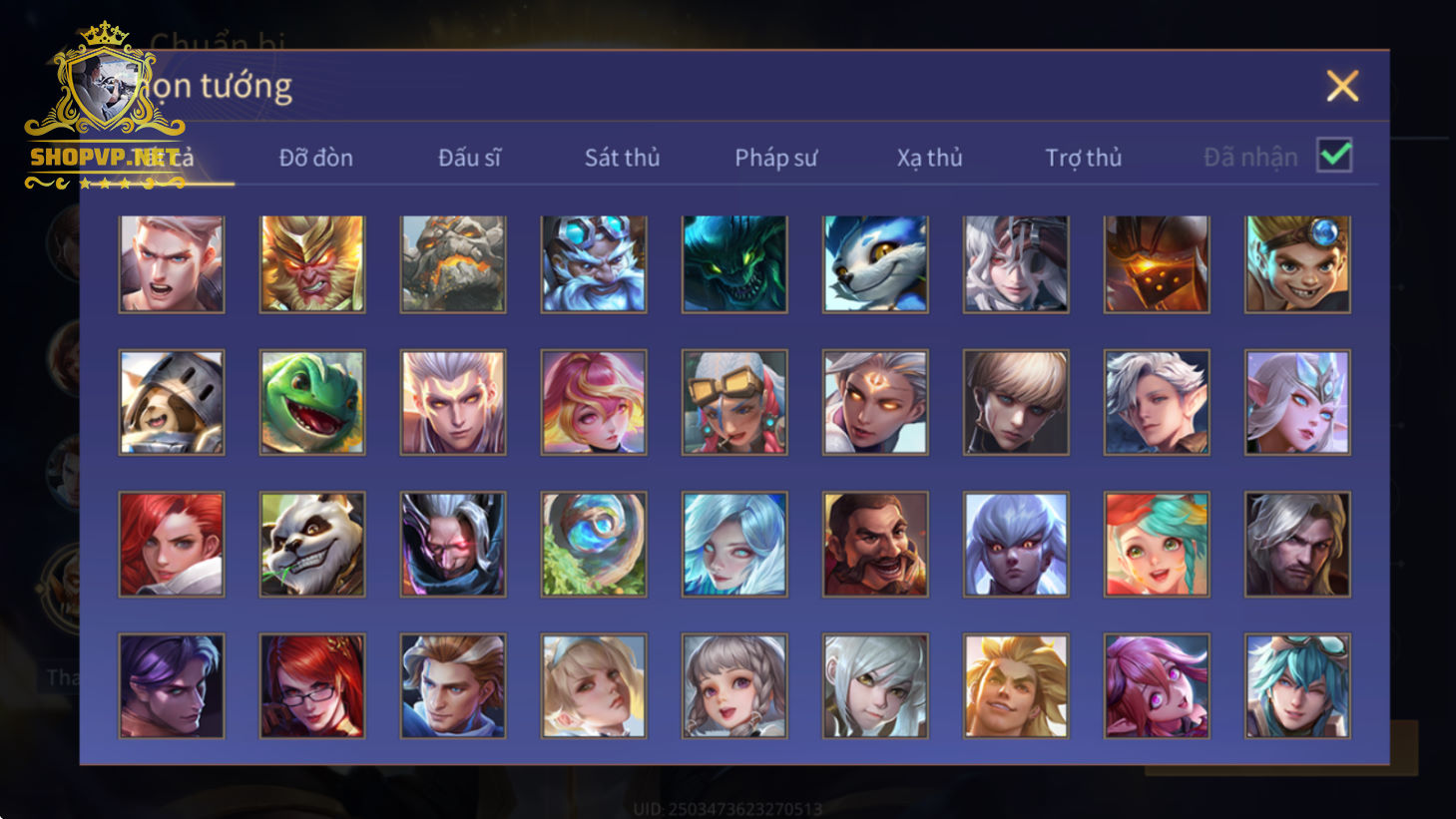The width and height of the screenshot is (1456, 819).
Task: Pick the rock golem with lava mouth
Action: [453, 264]
